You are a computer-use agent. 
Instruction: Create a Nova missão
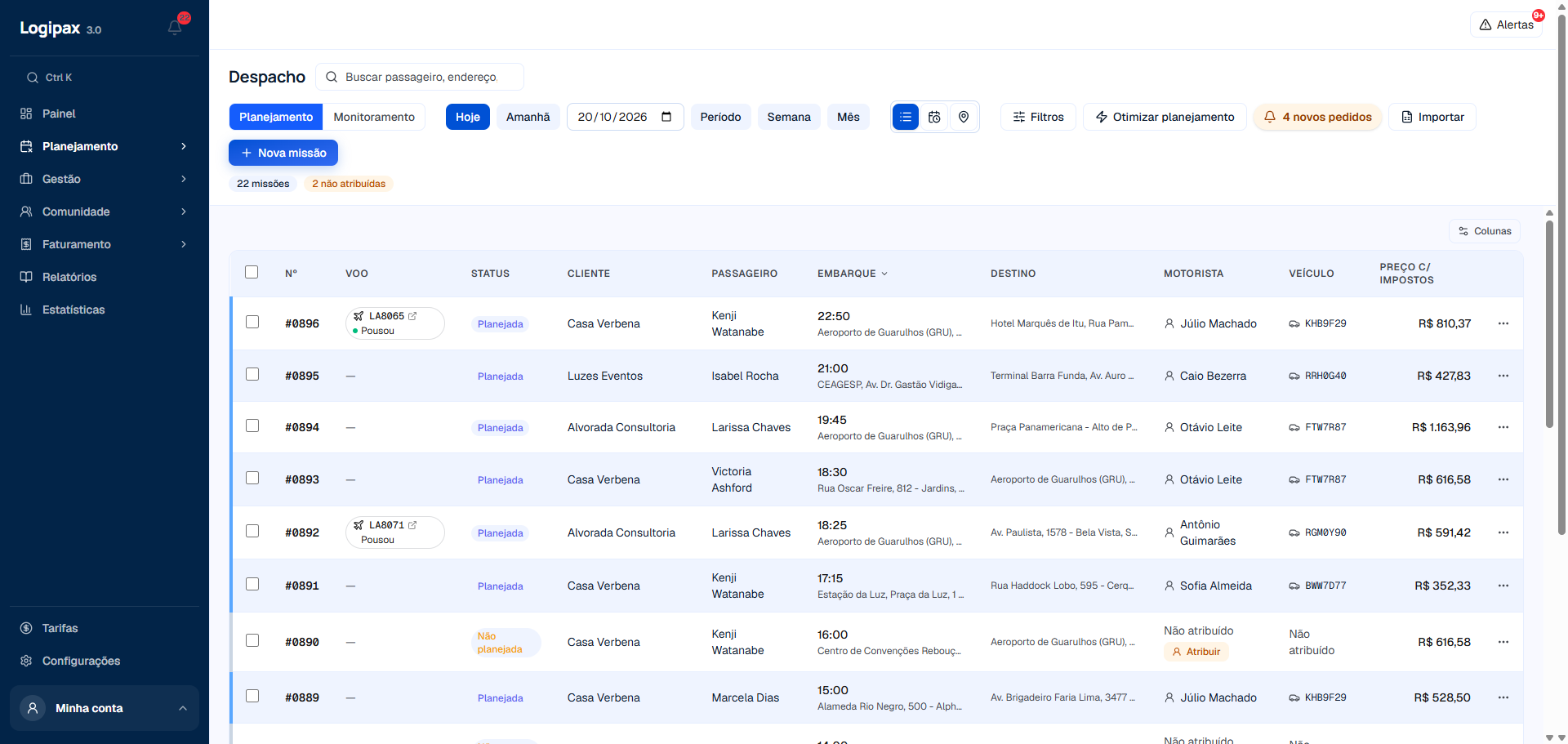283,153
